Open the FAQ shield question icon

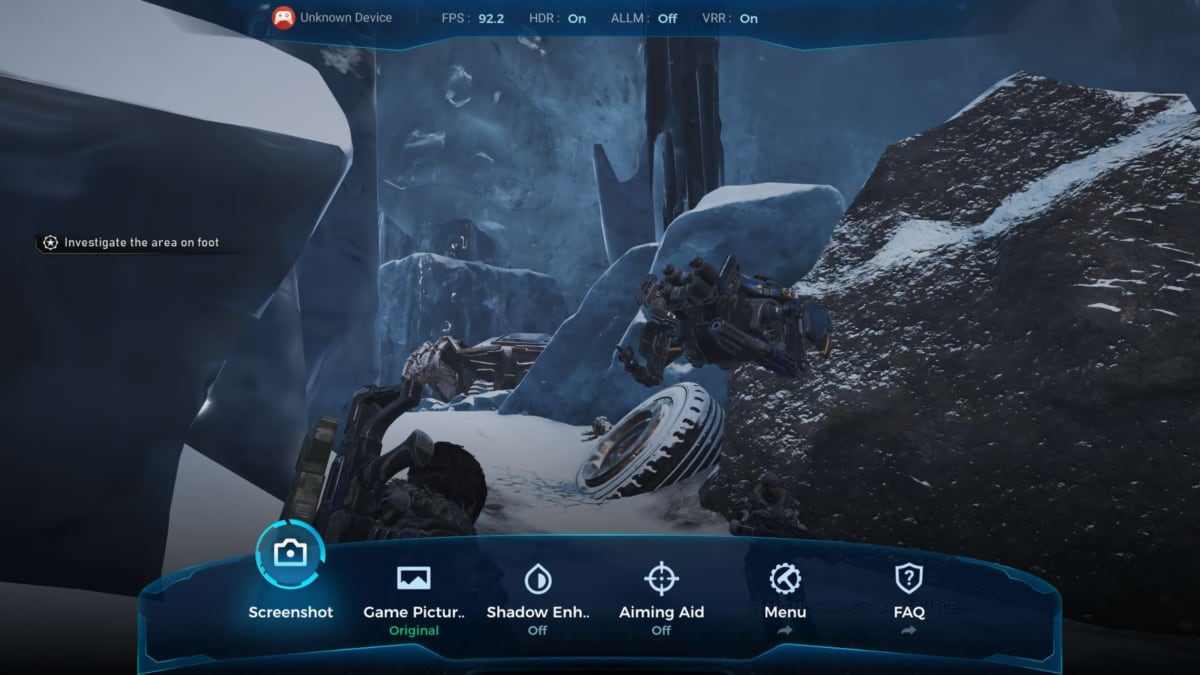(908, 578)
